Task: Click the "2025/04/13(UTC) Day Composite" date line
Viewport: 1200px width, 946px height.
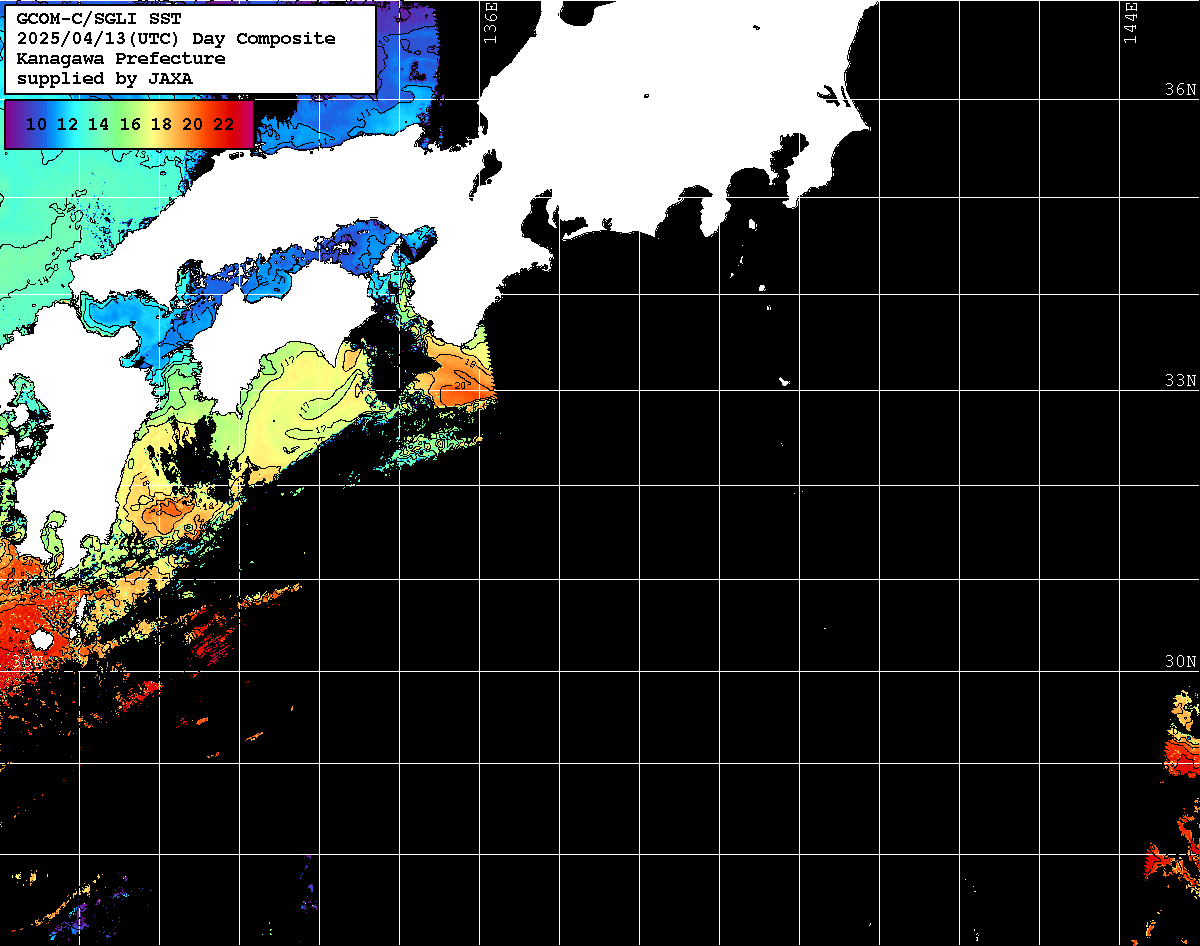Action: (x=176, y=38)
